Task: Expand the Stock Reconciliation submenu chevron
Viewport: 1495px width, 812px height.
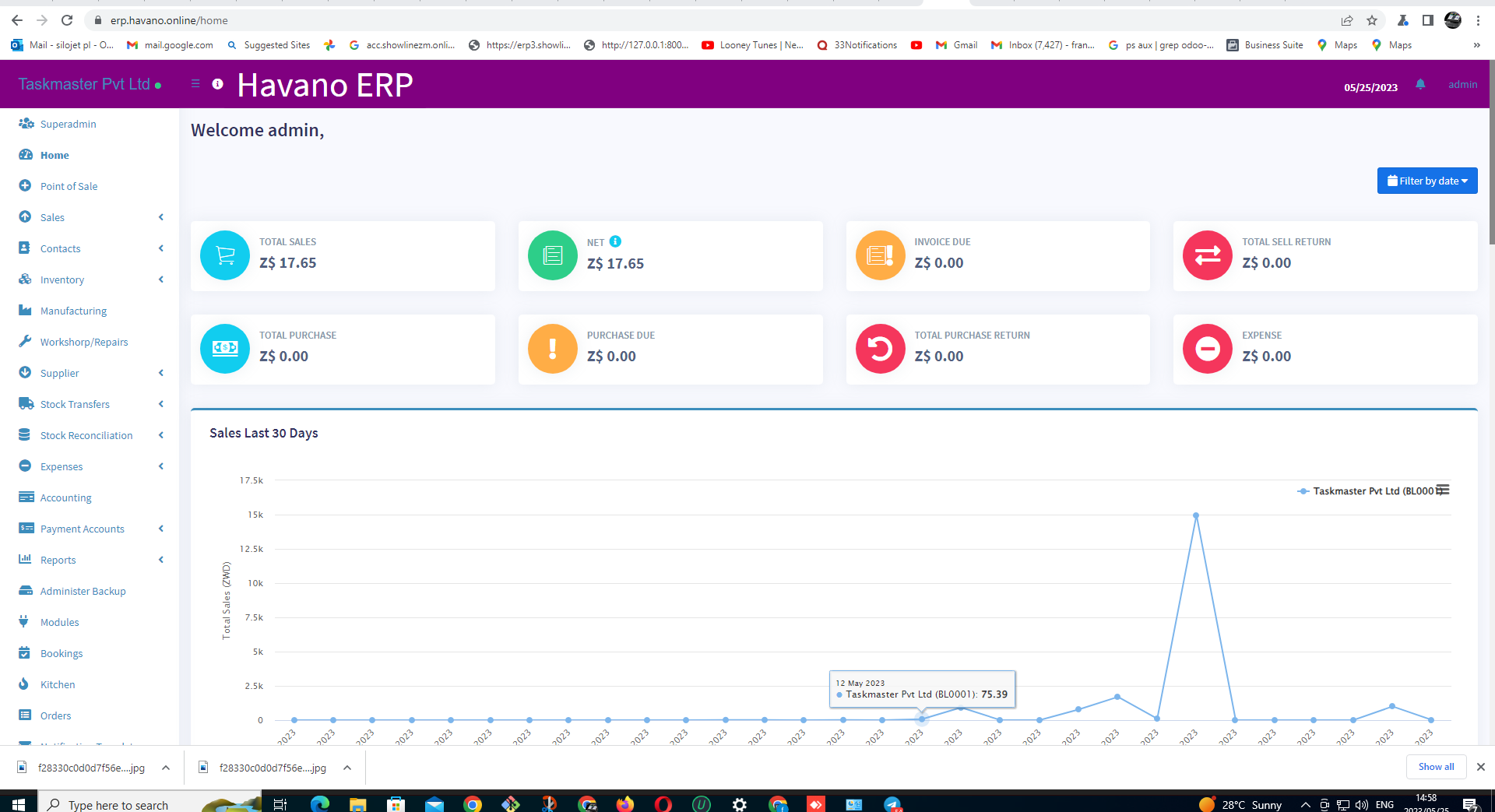Action: 161,435
